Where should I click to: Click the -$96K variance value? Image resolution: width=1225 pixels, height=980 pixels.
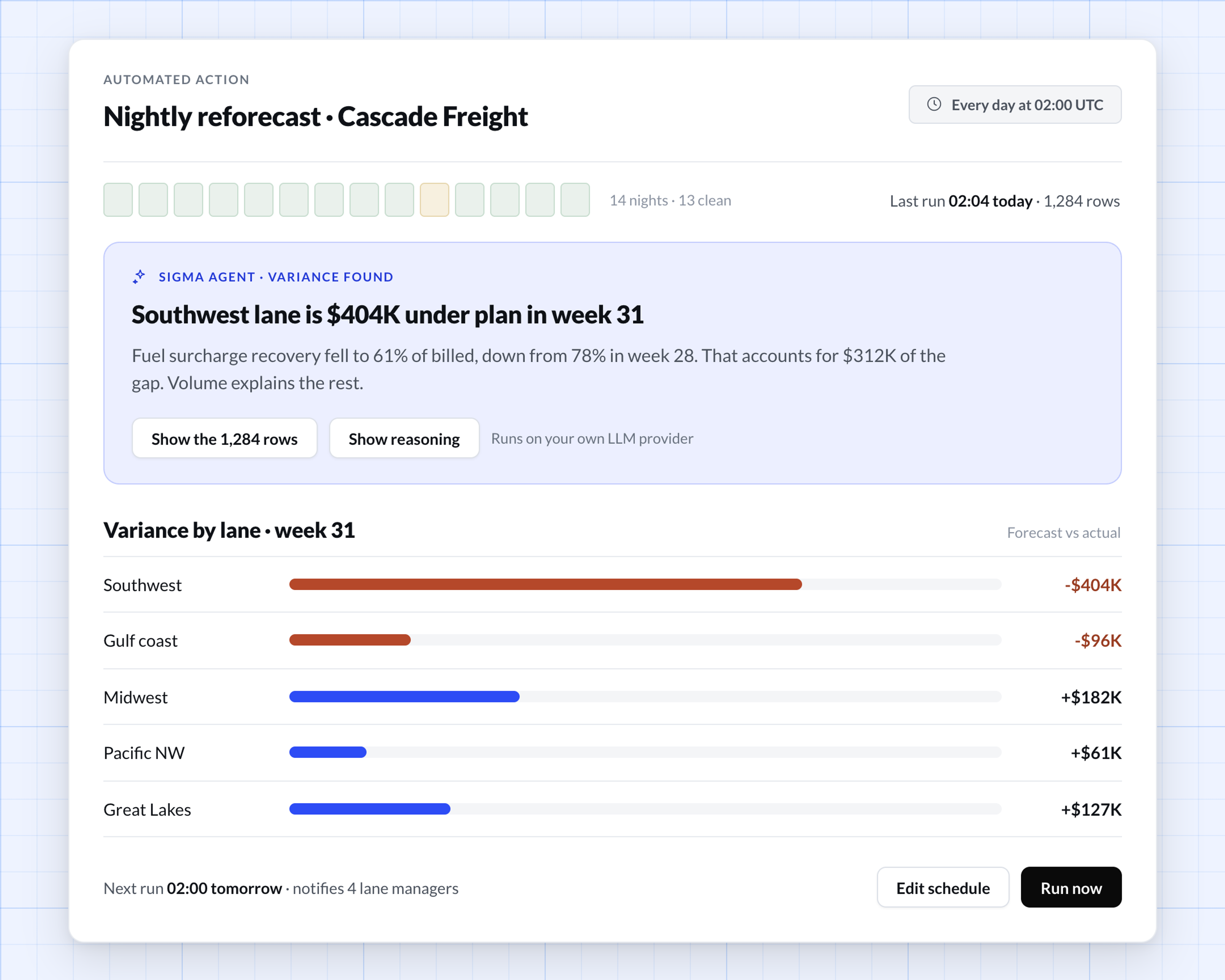[x=1098, y=641]
